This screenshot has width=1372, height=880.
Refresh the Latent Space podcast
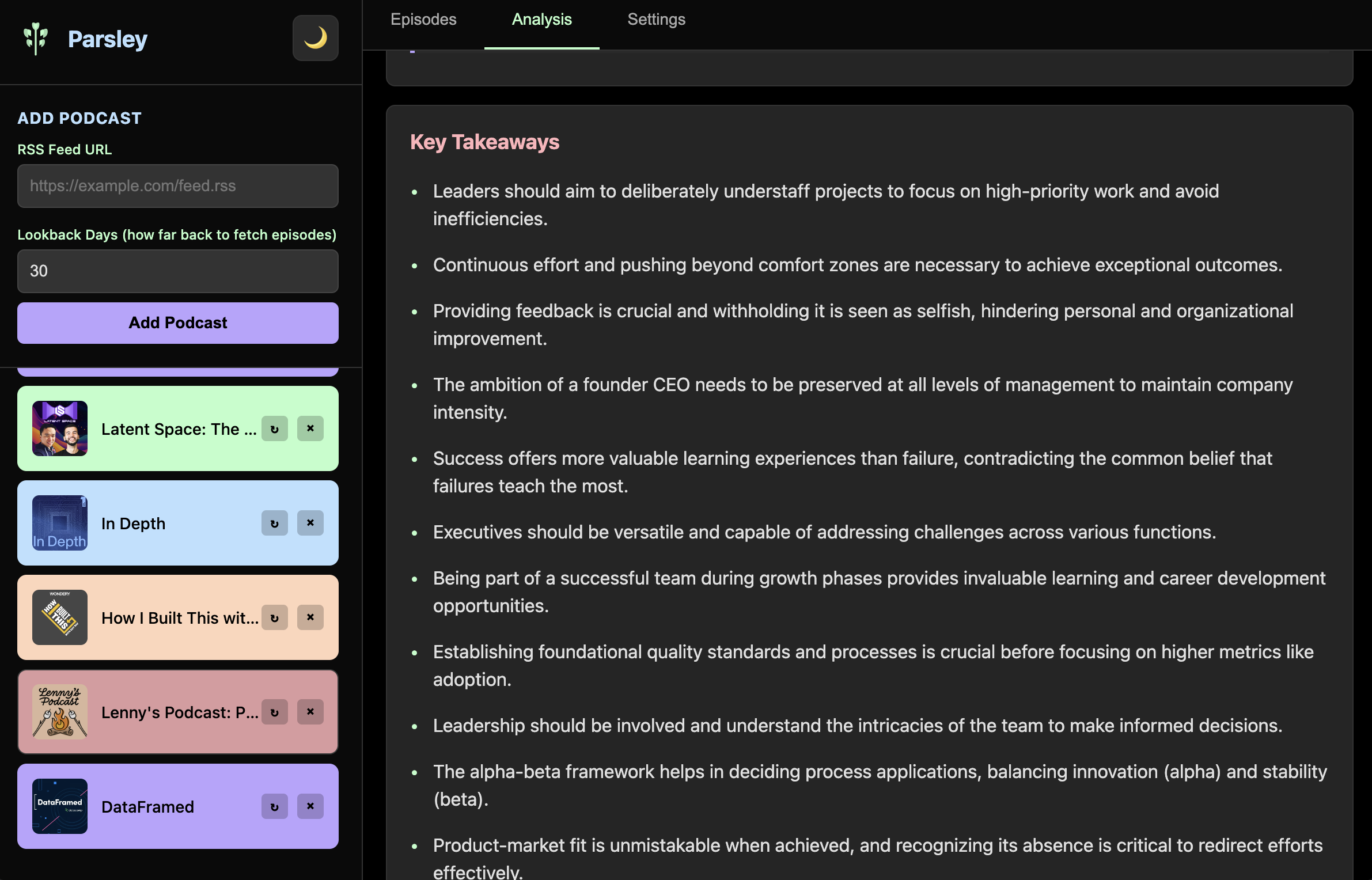coord(275,429)
